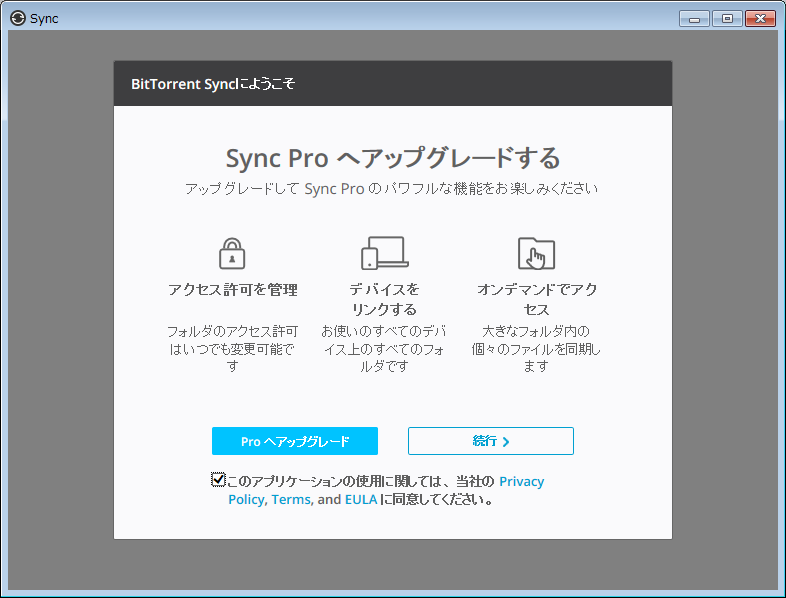Click heading Sync Pro へアップグレードする

(393, 158)
